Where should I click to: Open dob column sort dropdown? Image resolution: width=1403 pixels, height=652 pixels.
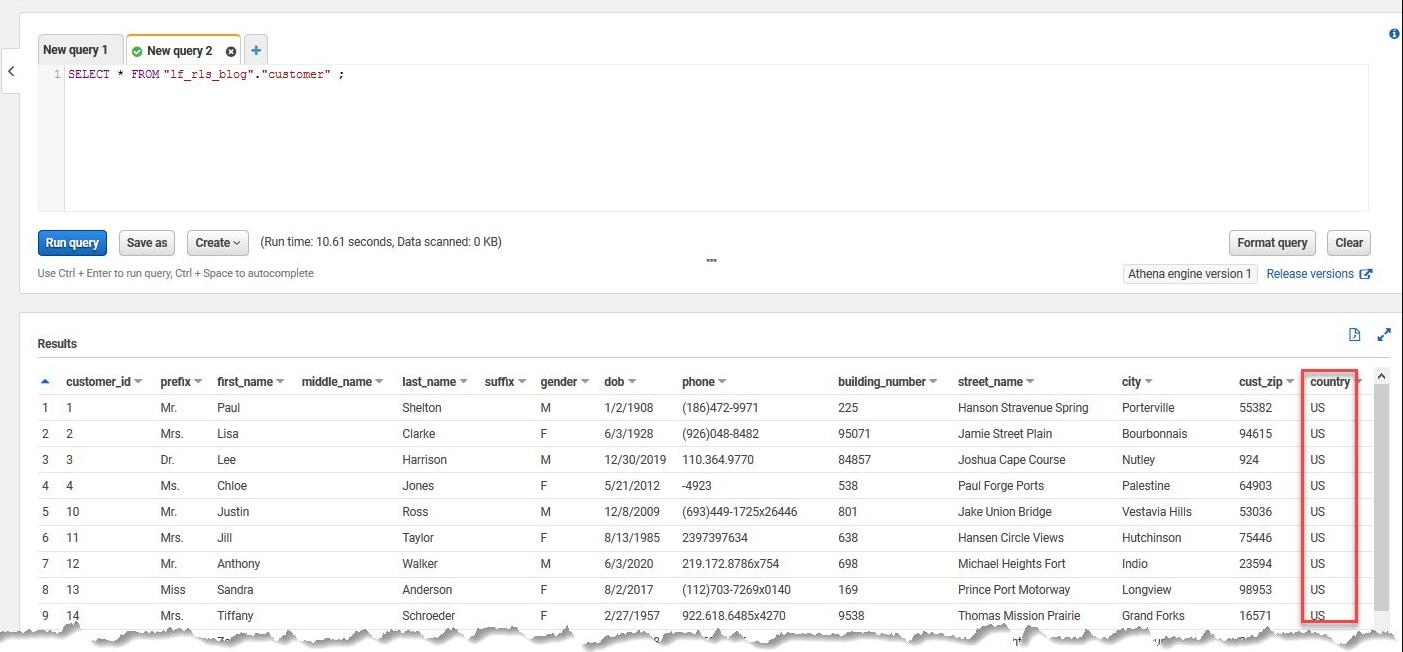[x=632, y=382]
